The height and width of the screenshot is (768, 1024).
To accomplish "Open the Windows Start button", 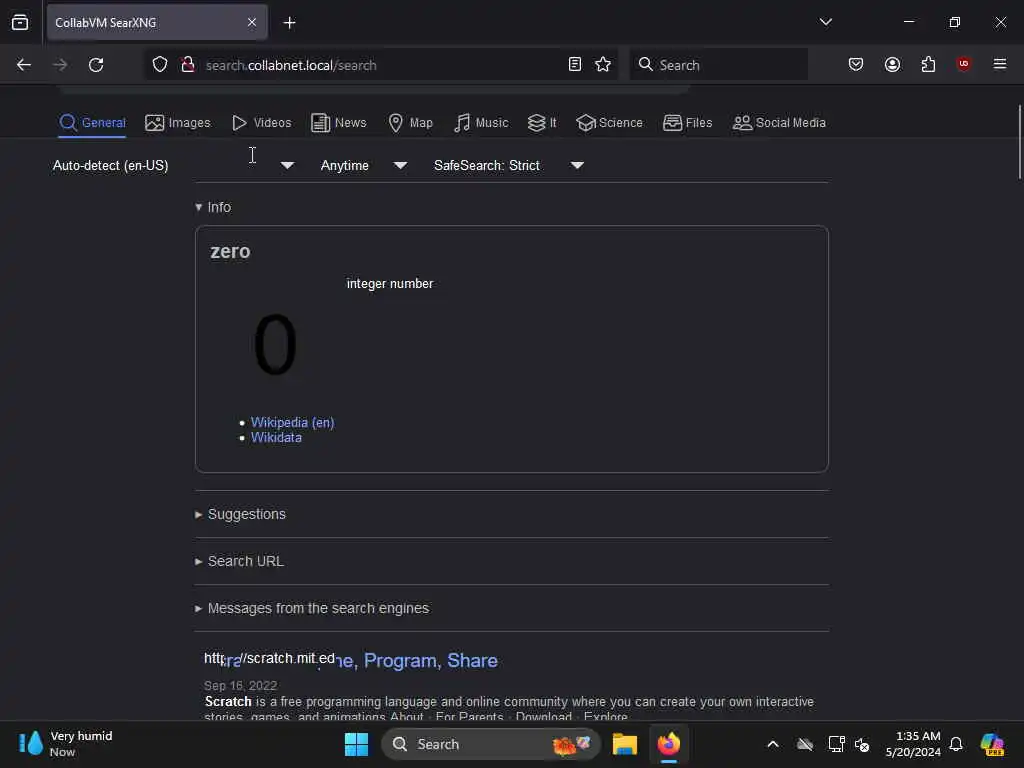I will pos(357,744).
